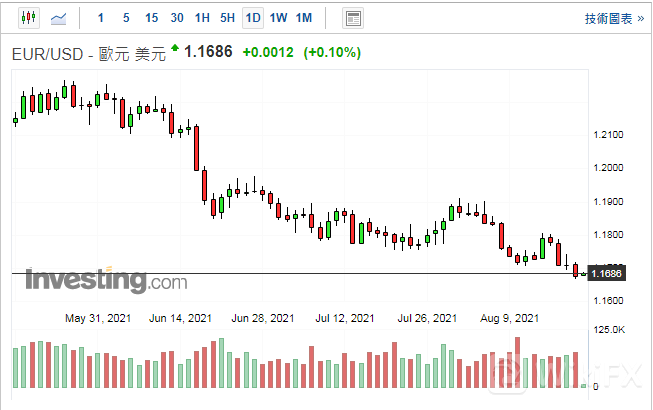Switch to the area line chart type
The height and width of the screenshot is (410, 653).
pyautogui.click(x=59, y=18)
